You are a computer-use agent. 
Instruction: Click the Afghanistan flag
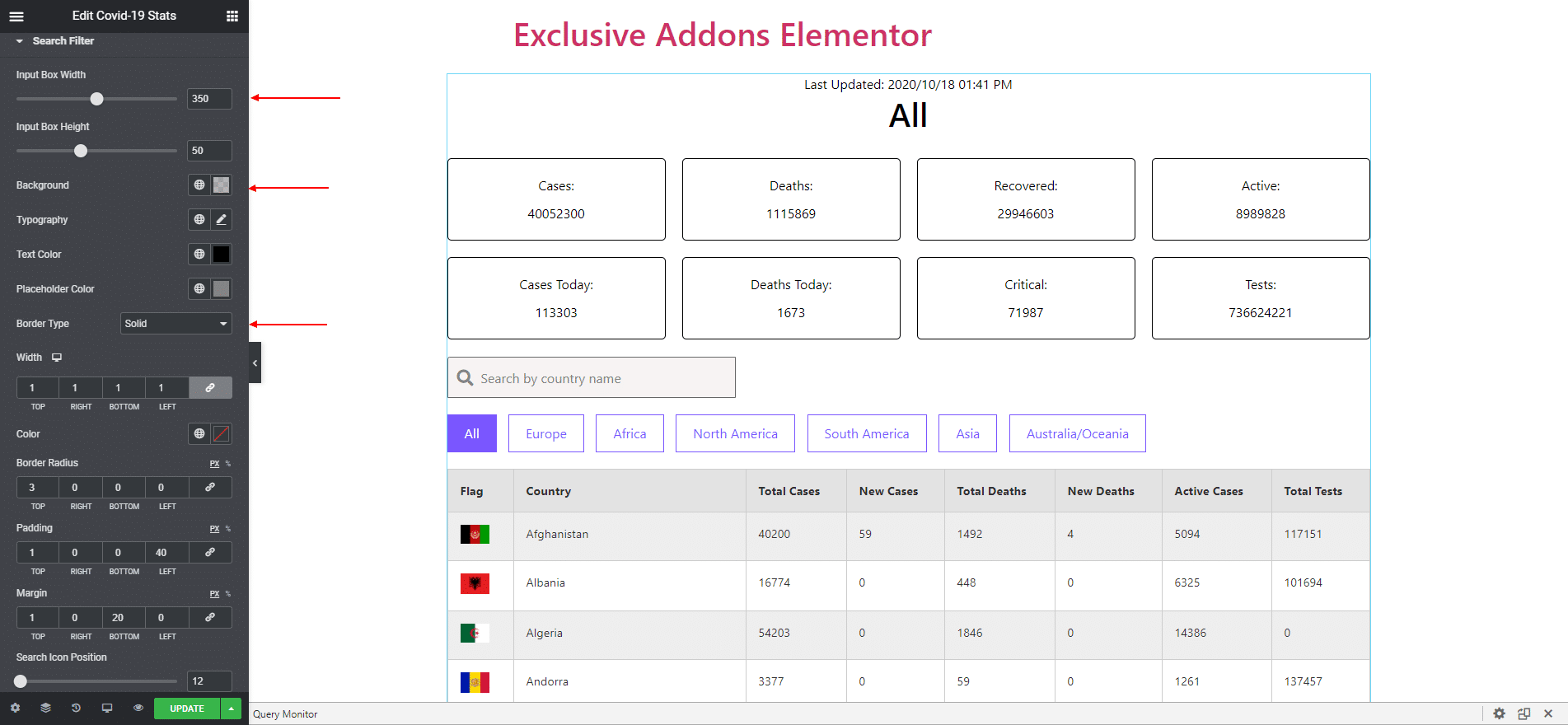[x=475, y=535]
